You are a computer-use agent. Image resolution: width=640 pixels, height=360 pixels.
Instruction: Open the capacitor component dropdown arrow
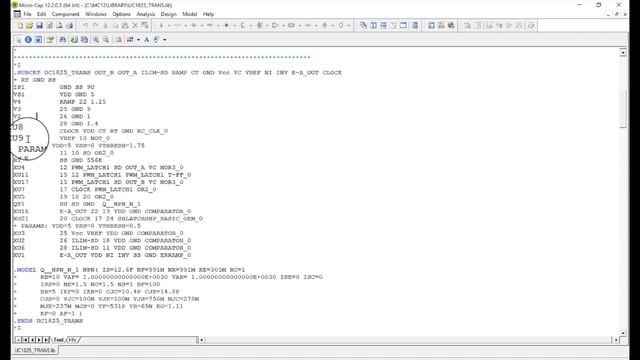point(202,26)
